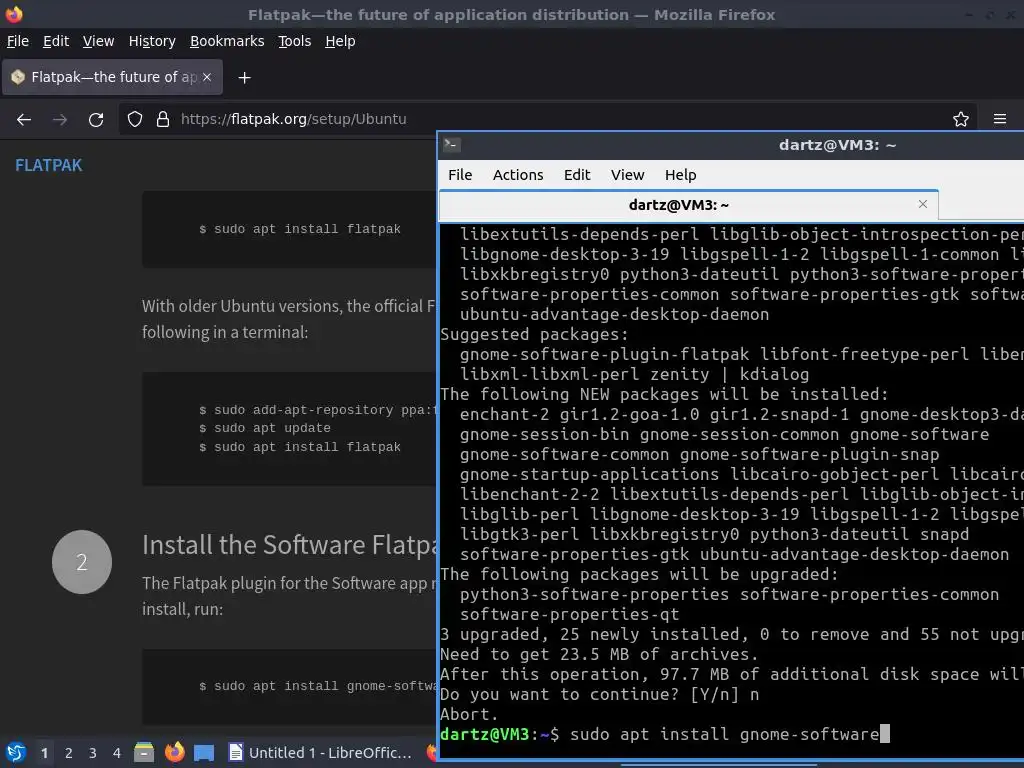Viewport: 1024px width, 768px height.
Task: Launch Firefox from the panel quick launch
Action: tap(174, 753)
